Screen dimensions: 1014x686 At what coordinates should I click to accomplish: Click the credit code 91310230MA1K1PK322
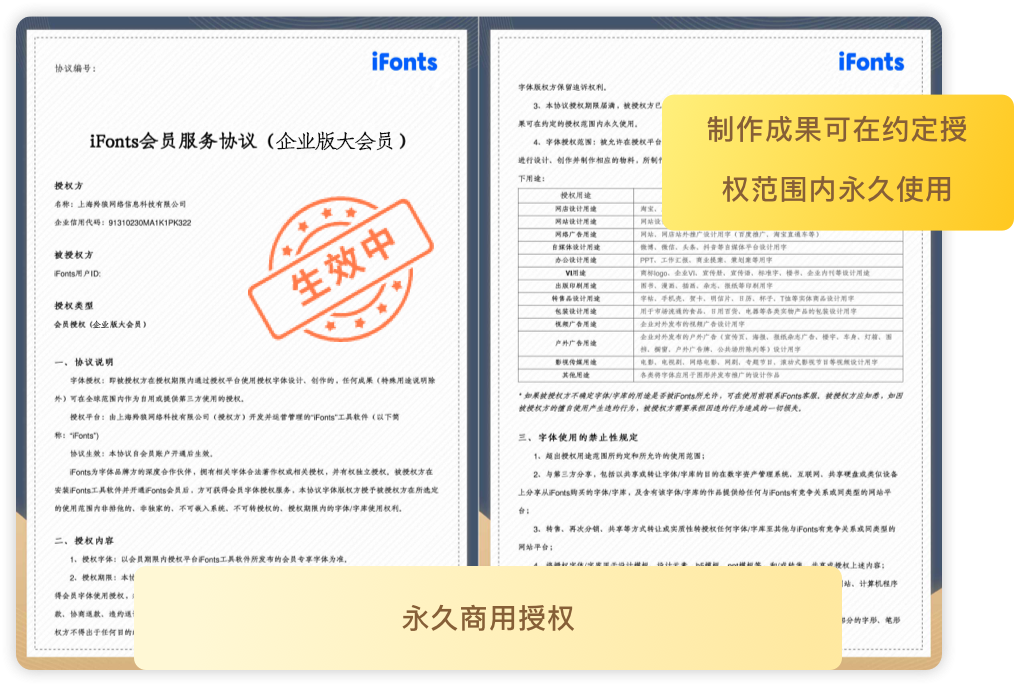[149, 222]
